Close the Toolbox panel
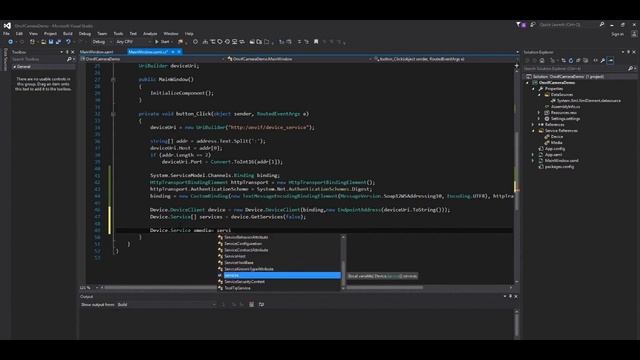This screenshot has width=640, height=360. [x=73, y=52]
